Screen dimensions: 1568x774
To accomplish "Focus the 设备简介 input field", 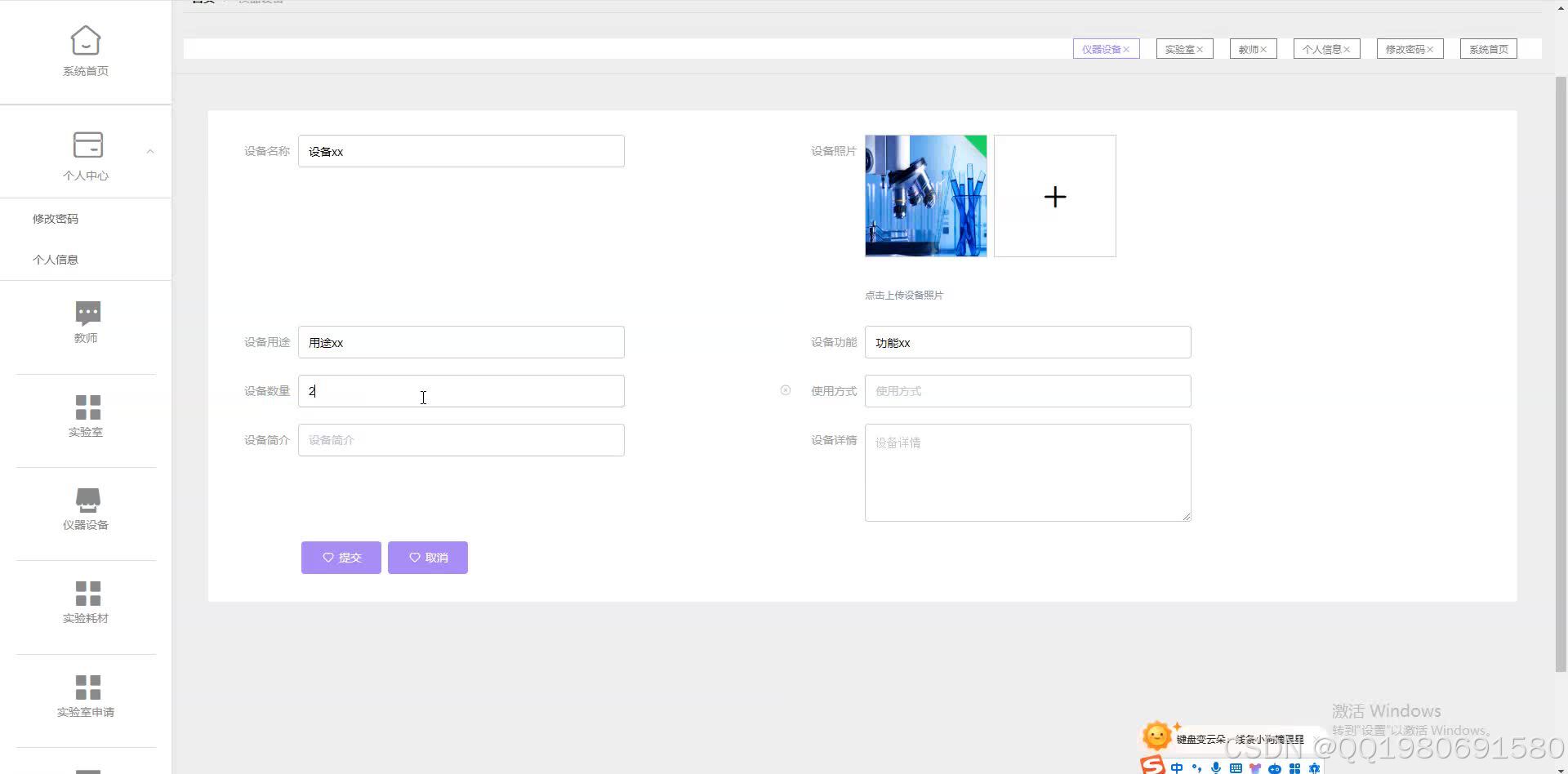I will click(461, 440).
